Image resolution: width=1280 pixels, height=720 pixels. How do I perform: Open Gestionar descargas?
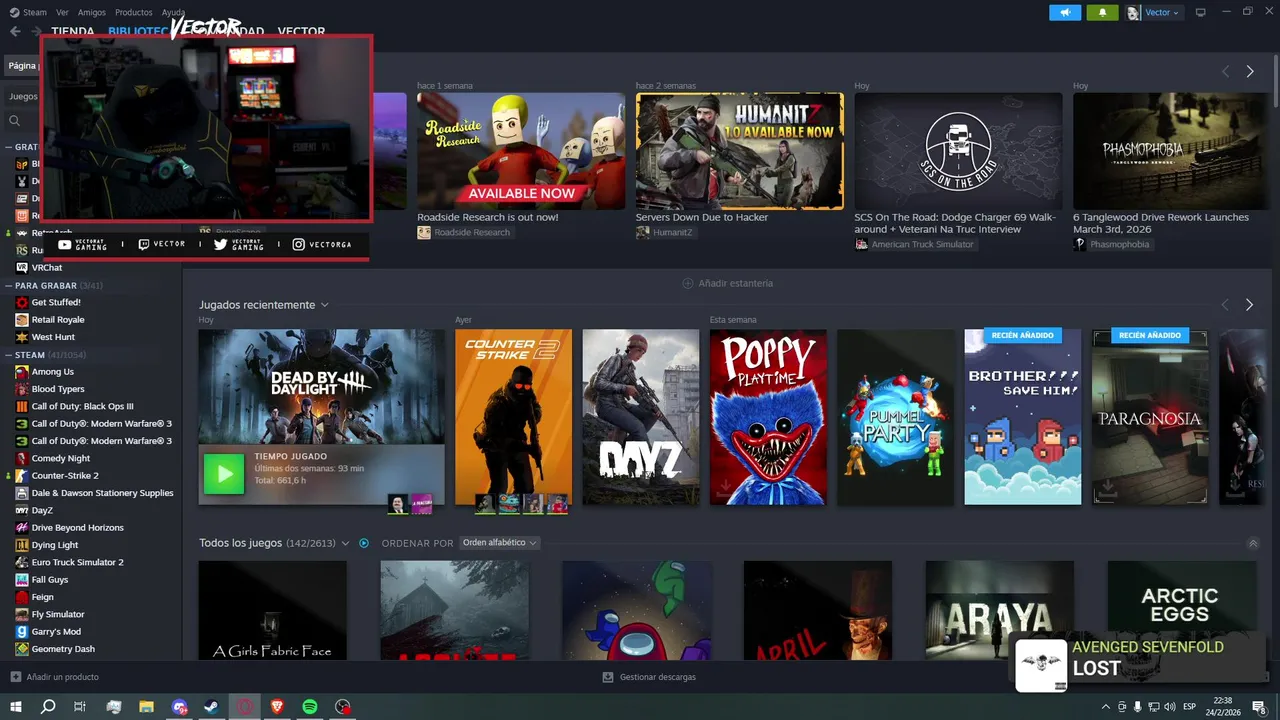point(650,677)
